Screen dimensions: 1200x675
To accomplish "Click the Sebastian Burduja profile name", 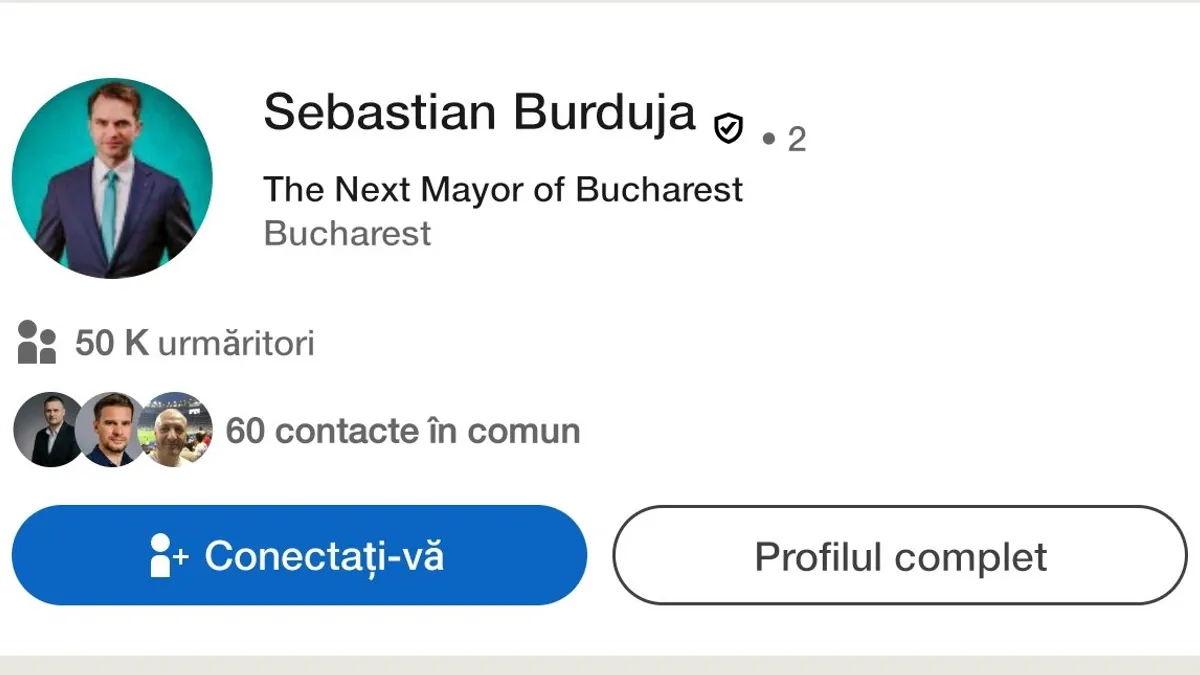I will [479, 112].
